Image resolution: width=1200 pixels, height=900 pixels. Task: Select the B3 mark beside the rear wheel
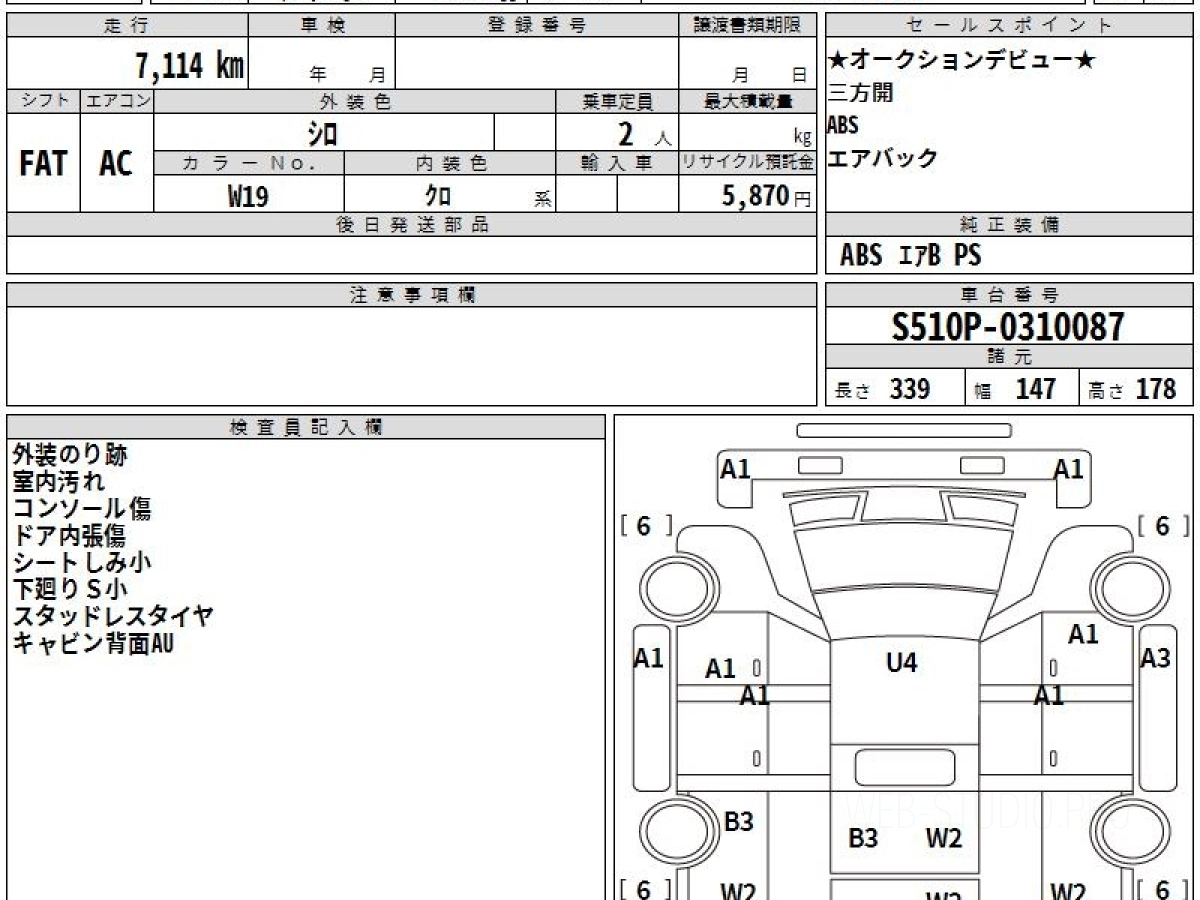[x=738, y=822]
